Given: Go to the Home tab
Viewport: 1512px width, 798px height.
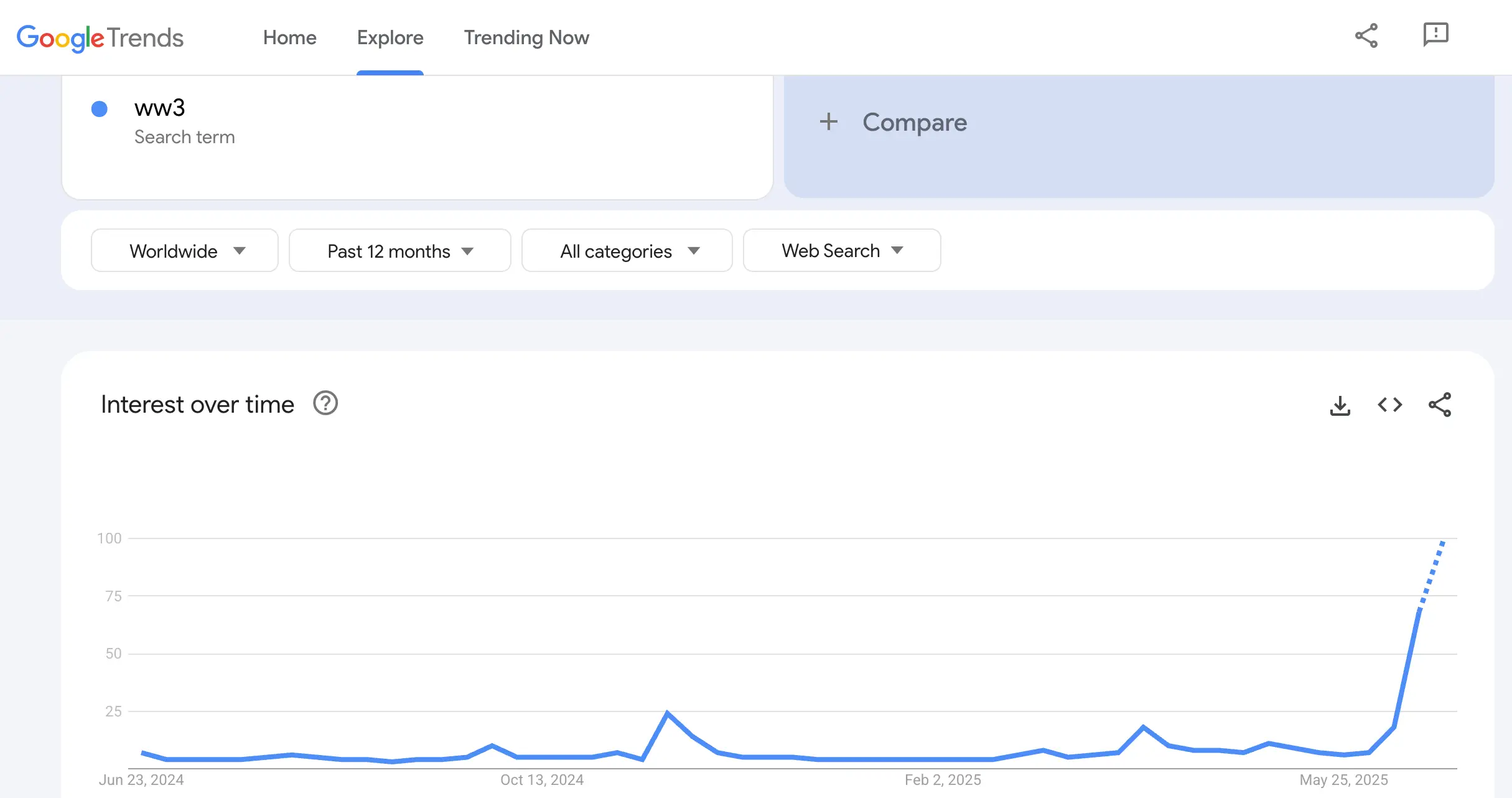Looking at the screenshot, I should coord(290,37).
